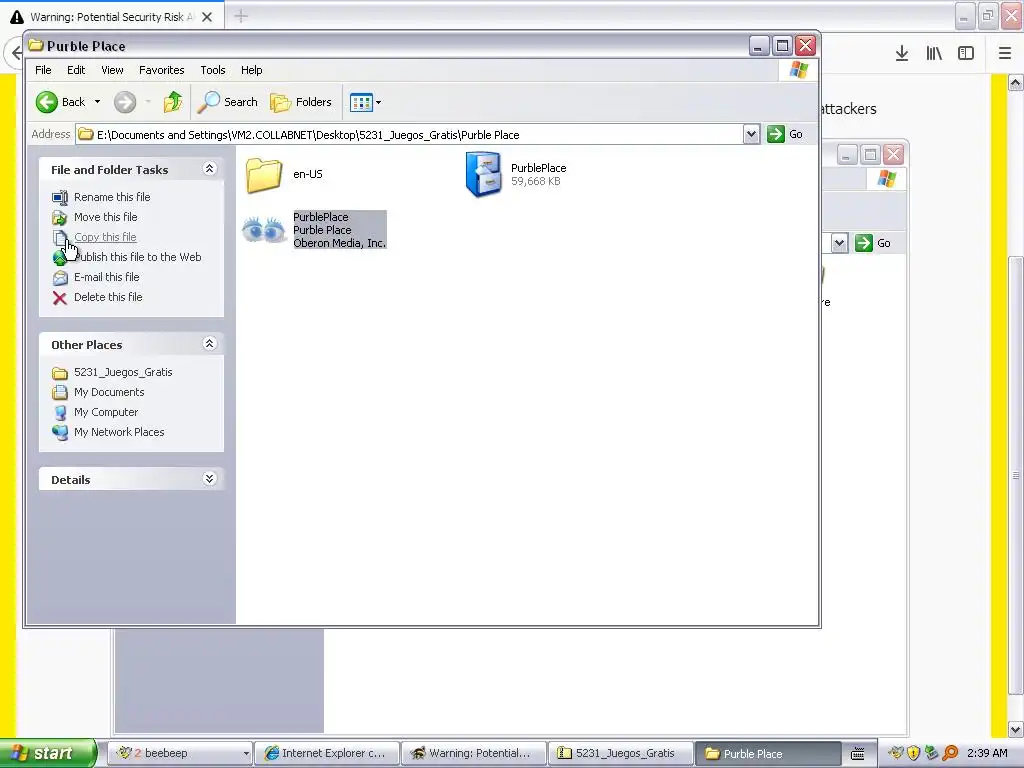Expand the address bar dropdown in Purble Place
The height and width of the screenshot is (768, 1024).
pyautogui.click(x=751, y=135)
